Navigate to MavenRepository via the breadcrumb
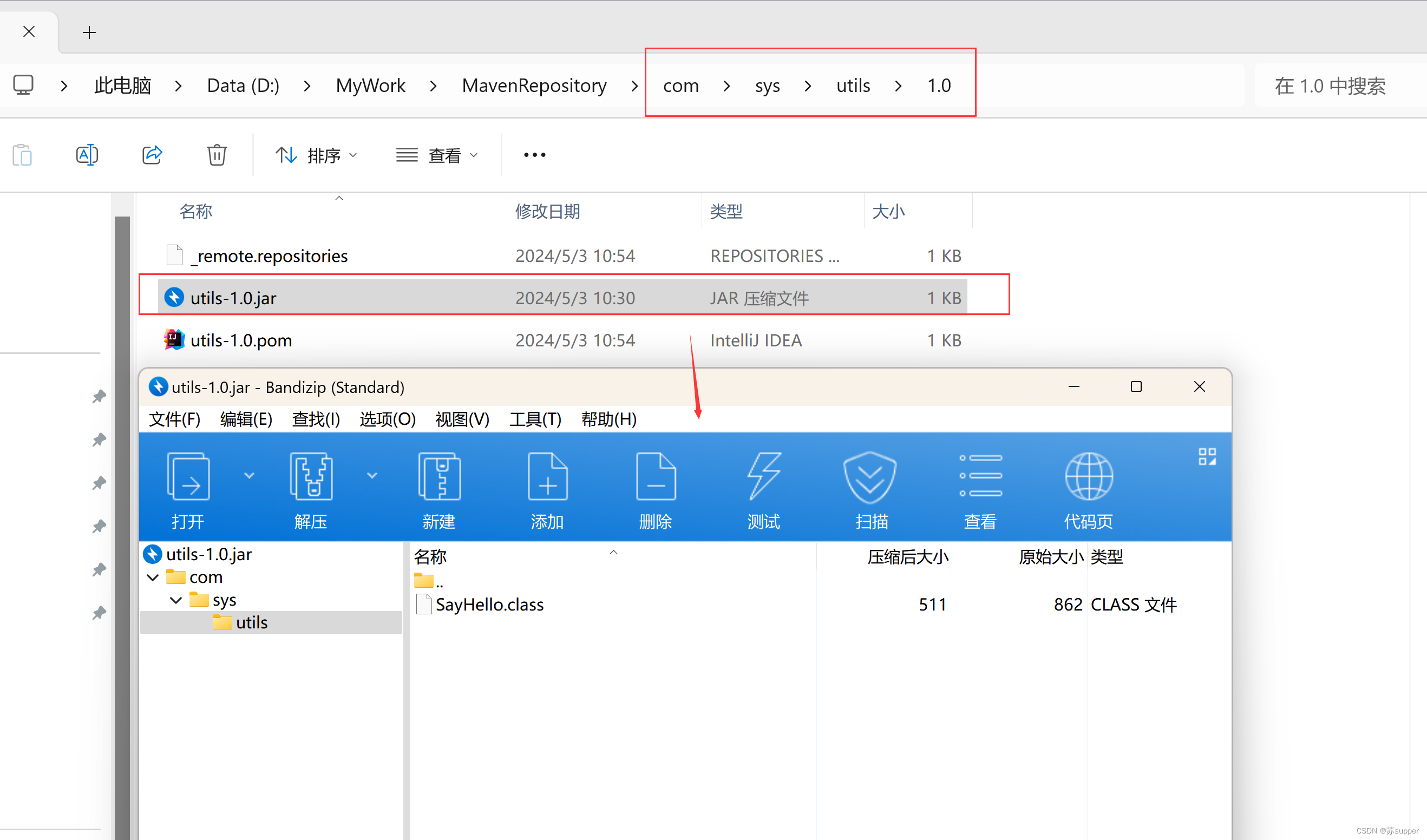1427x840 pixels. (x=533, y=85)
